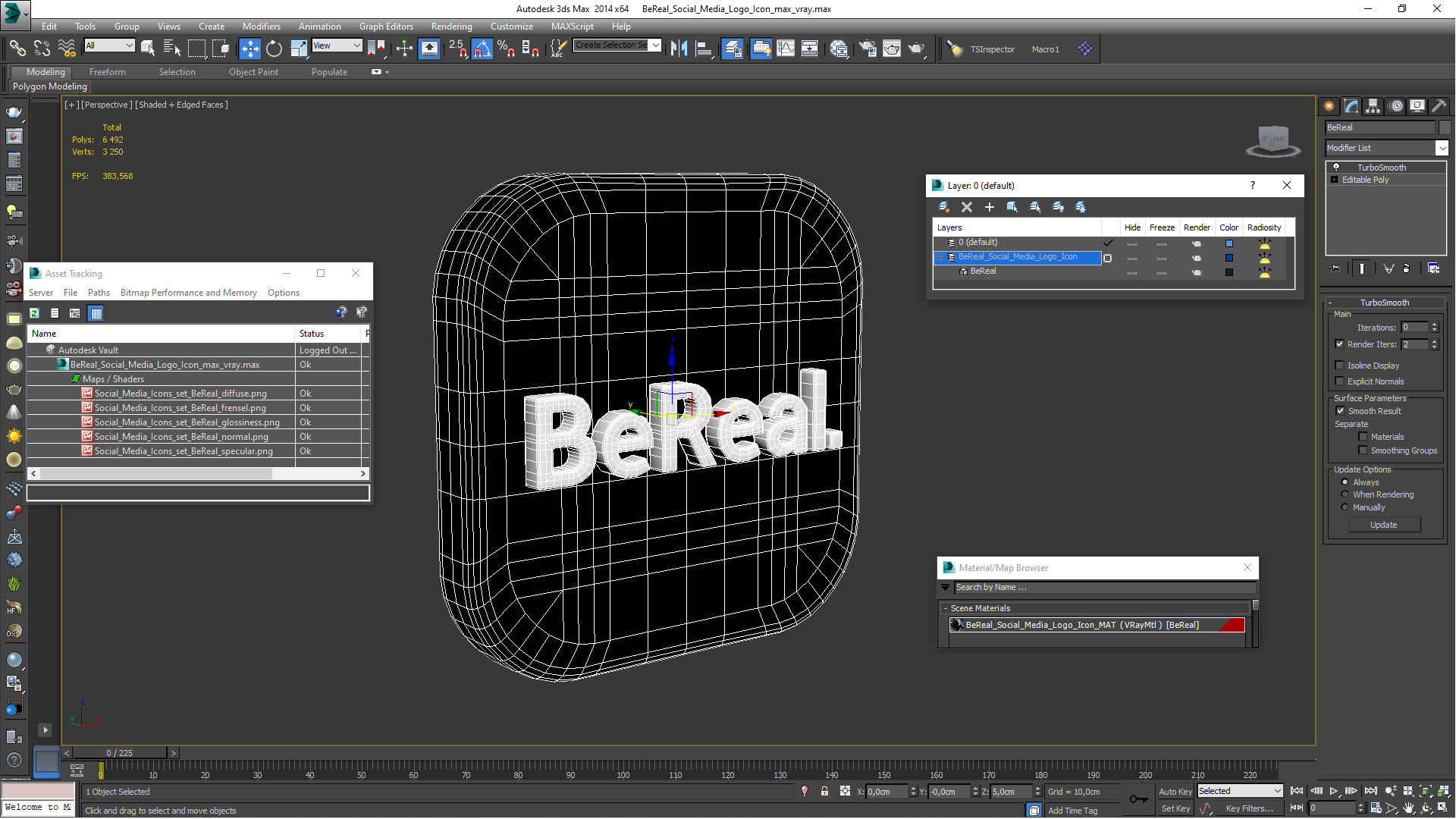Collapse the TurboSmooth rollout header
Screen dimensions: 1456x819
[x=1384, y=303]
